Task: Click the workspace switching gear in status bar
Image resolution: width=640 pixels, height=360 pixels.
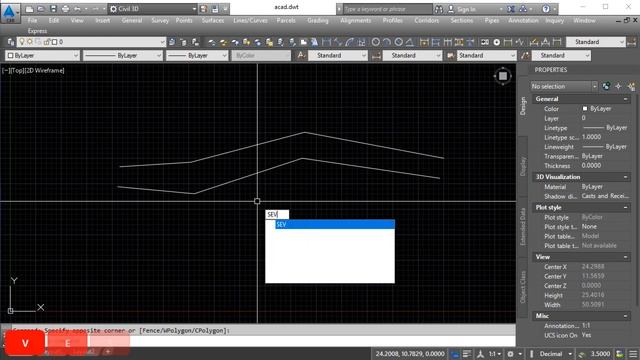Action: click(x=510, y=354)
